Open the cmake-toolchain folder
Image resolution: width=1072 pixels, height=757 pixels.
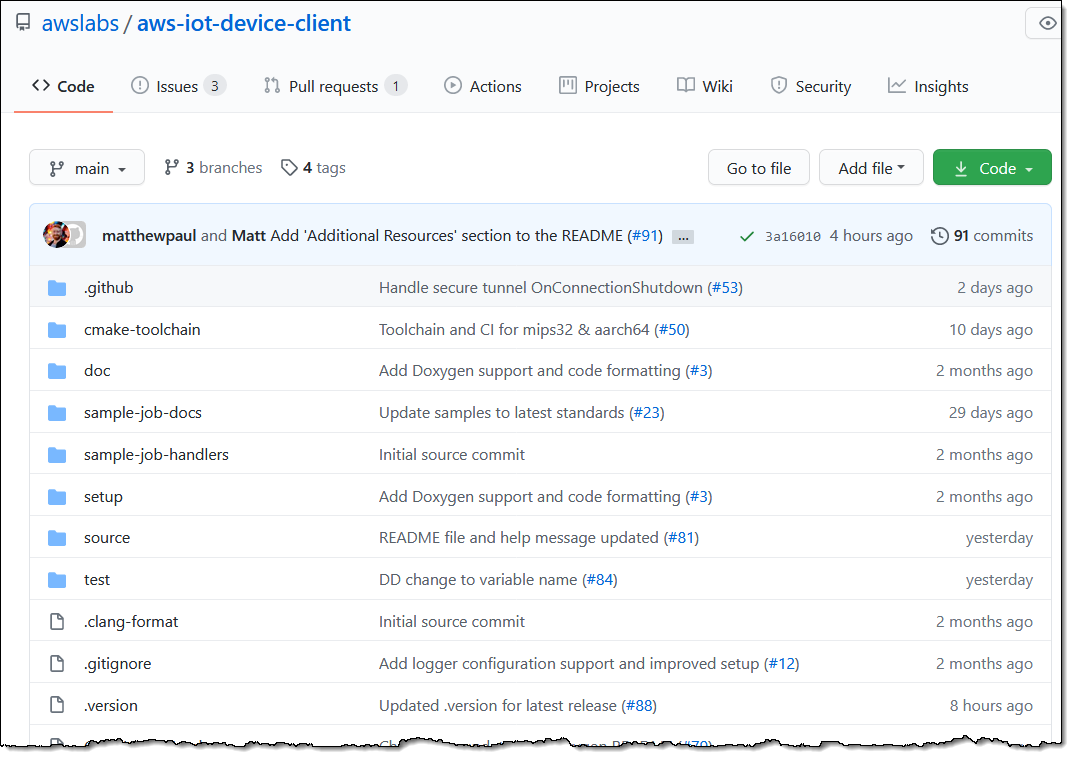[142, 330]
